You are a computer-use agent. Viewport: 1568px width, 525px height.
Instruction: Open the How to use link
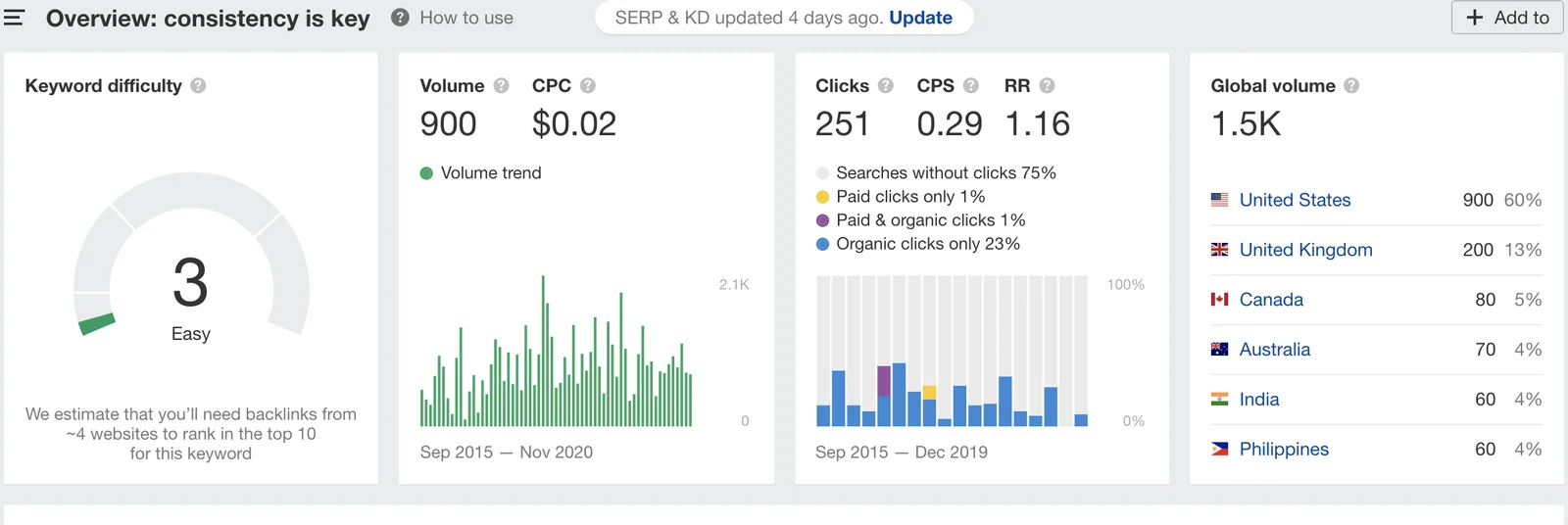466,18
